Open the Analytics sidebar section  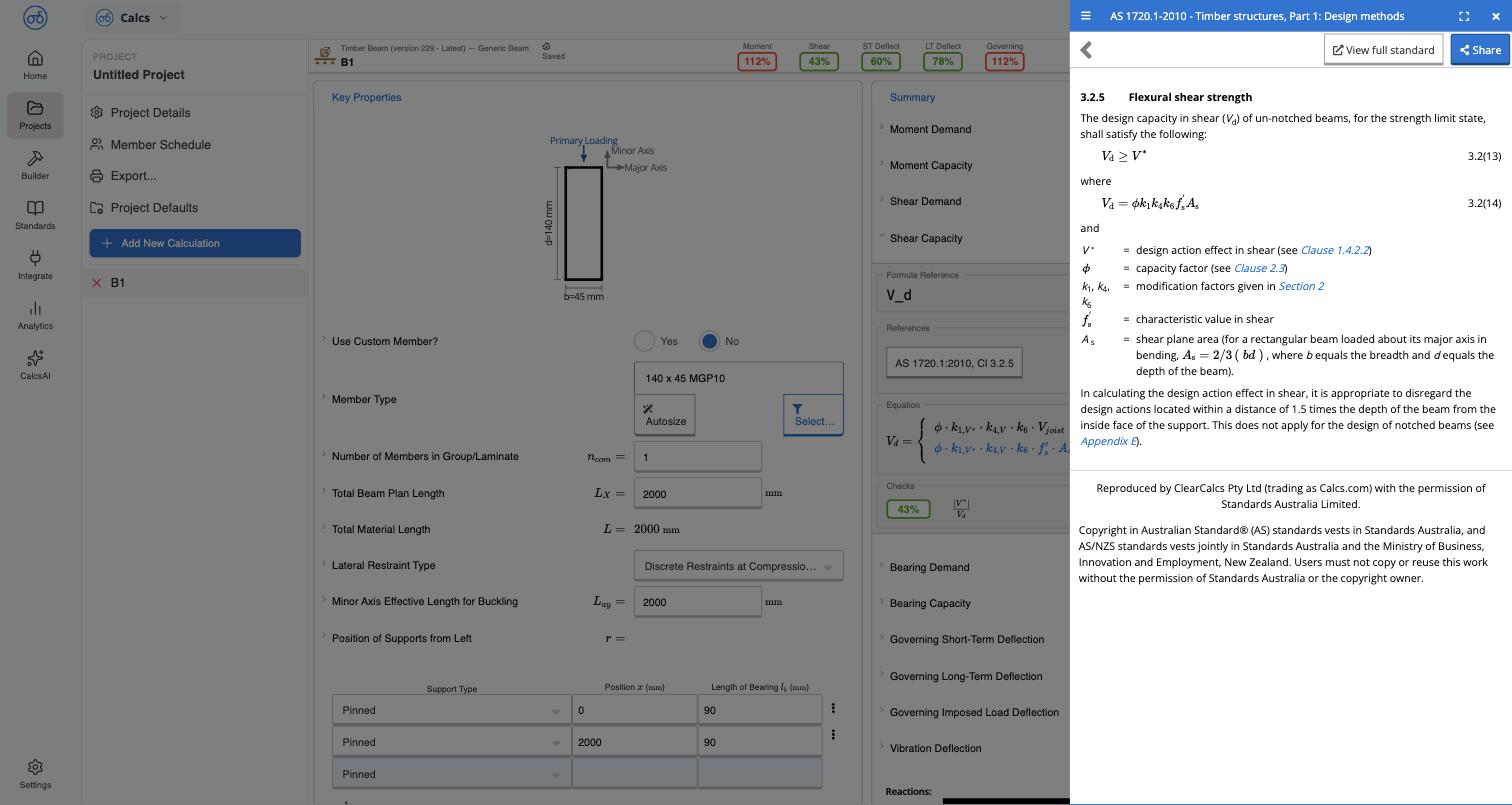35,315
